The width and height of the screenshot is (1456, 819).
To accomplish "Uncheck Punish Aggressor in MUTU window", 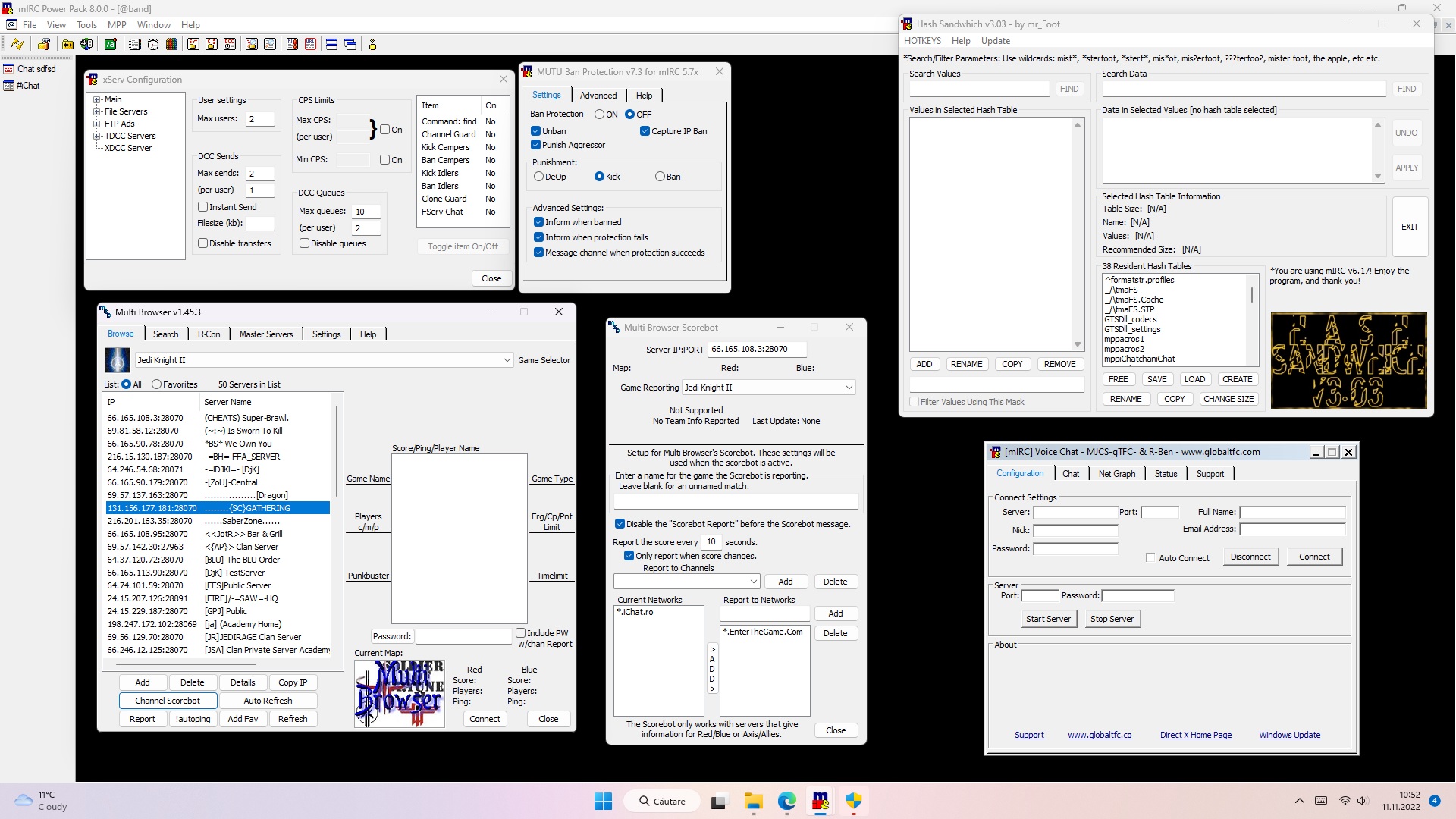I will pyautogui.click(x=535, y=145).
